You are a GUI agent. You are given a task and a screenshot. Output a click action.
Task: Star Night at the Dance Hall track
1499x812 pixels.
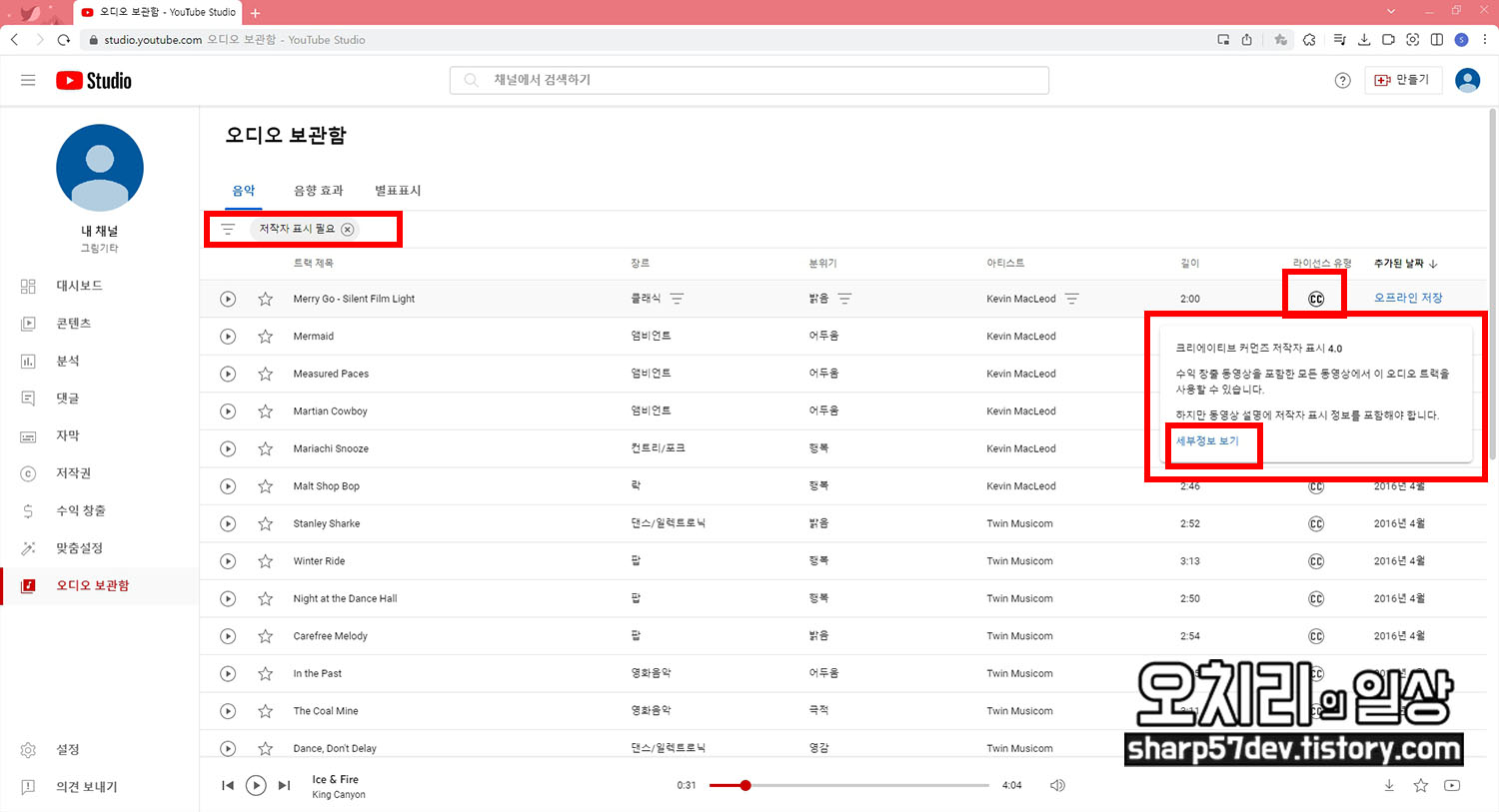click(x=265, y=598)
